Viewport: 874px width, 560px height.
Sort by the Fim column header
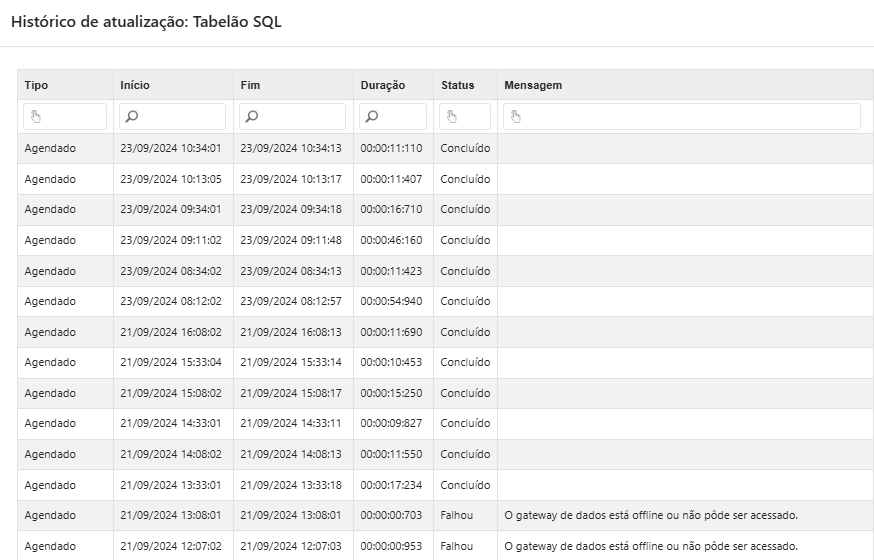click(x=250, y=85)
